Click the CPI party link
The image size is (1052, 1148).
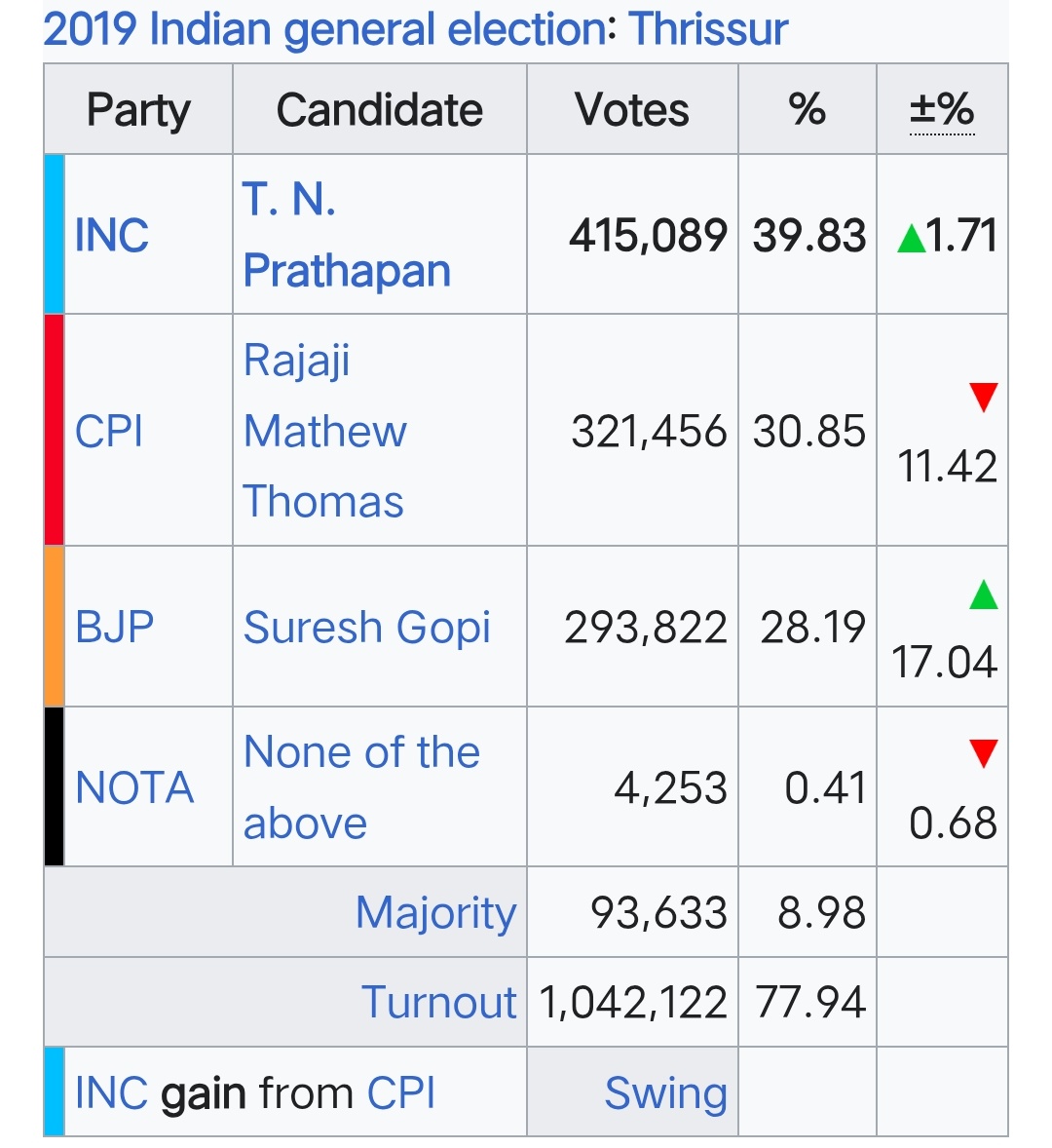(109, 431)
